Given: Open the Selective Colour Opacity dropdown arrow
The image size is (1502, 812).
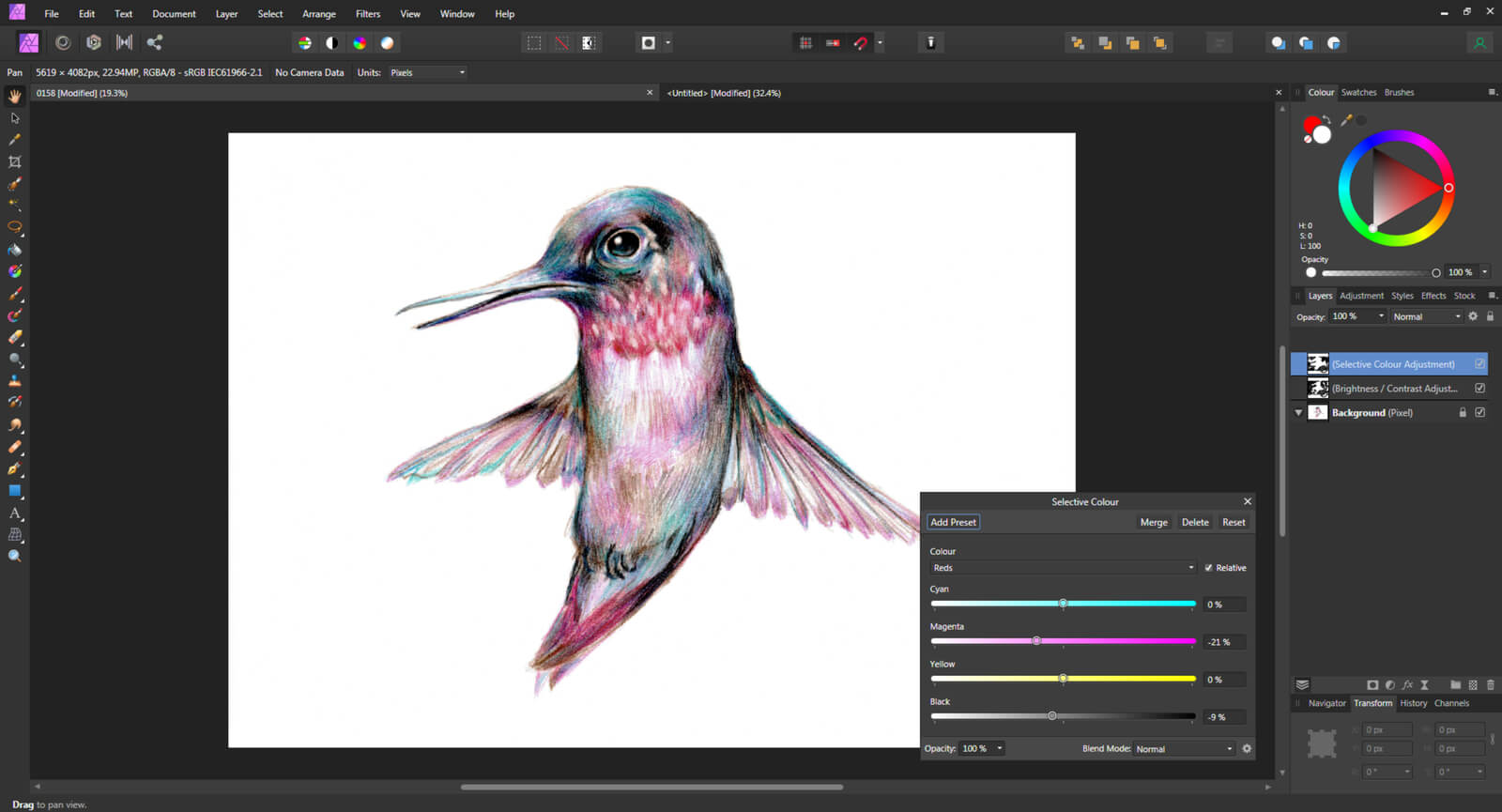Looking at the screenshot, I should coord(1000,749).
